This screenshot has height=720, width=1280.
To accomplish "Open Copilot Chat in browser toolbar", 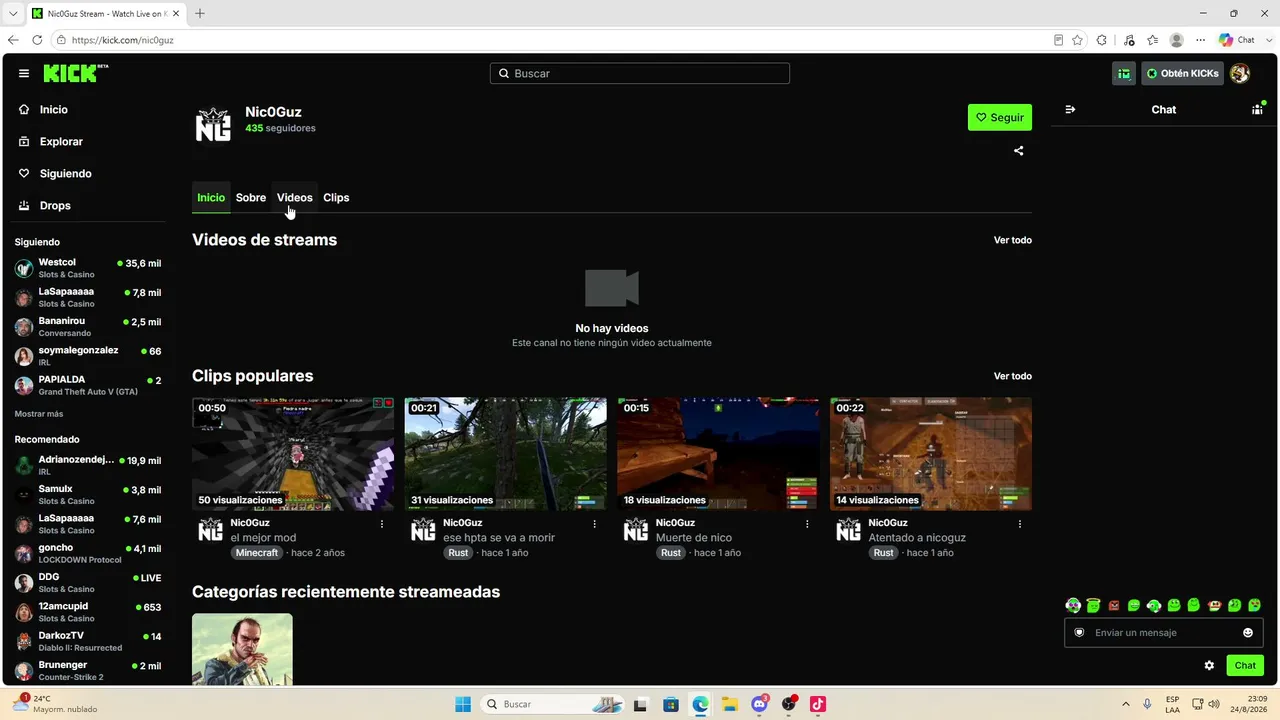I will [x=1236, y=40].
